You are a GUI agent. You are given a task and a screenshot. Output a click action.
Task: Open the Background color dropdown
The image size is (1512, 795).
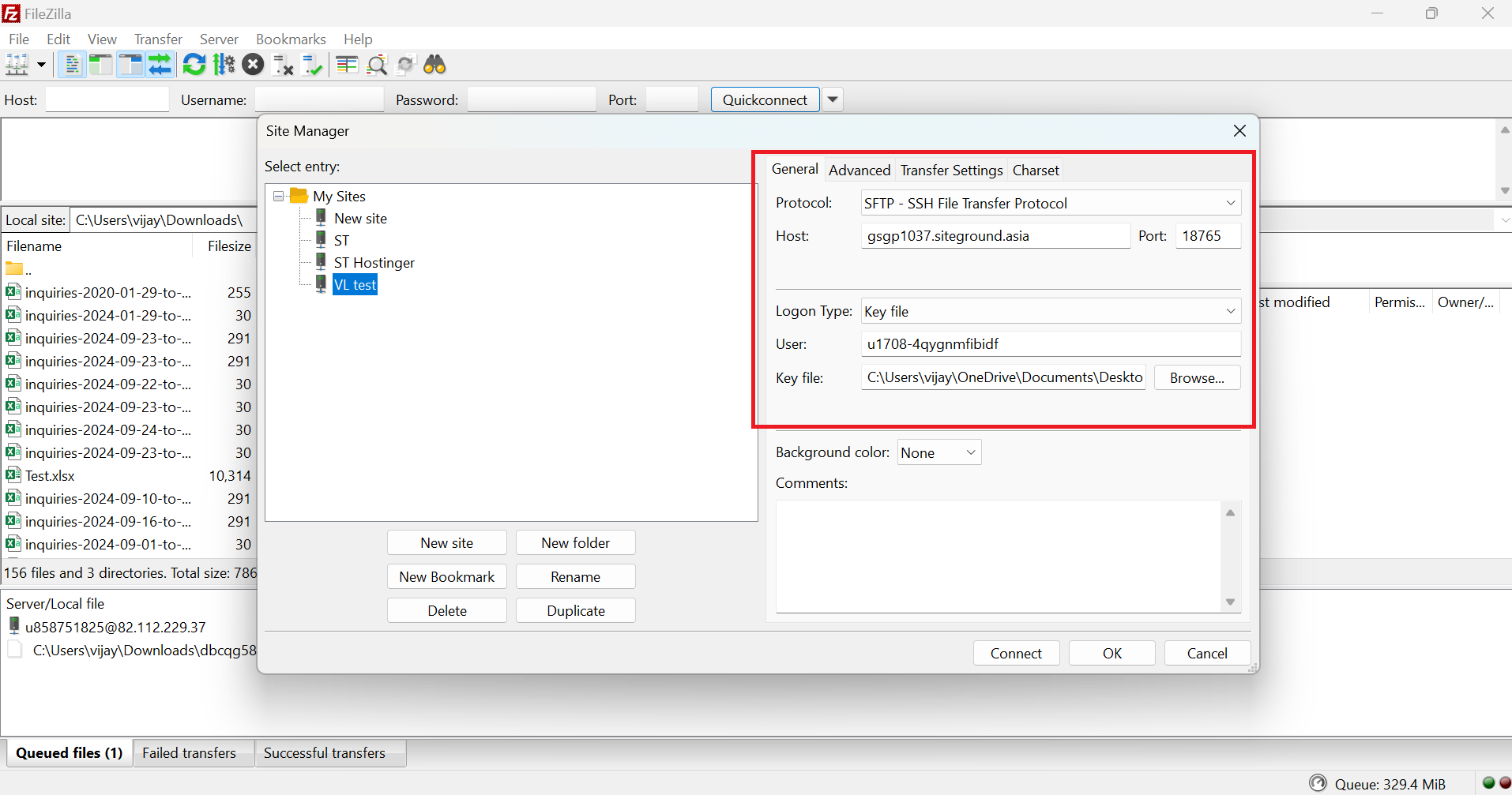[x=938, y=453]
